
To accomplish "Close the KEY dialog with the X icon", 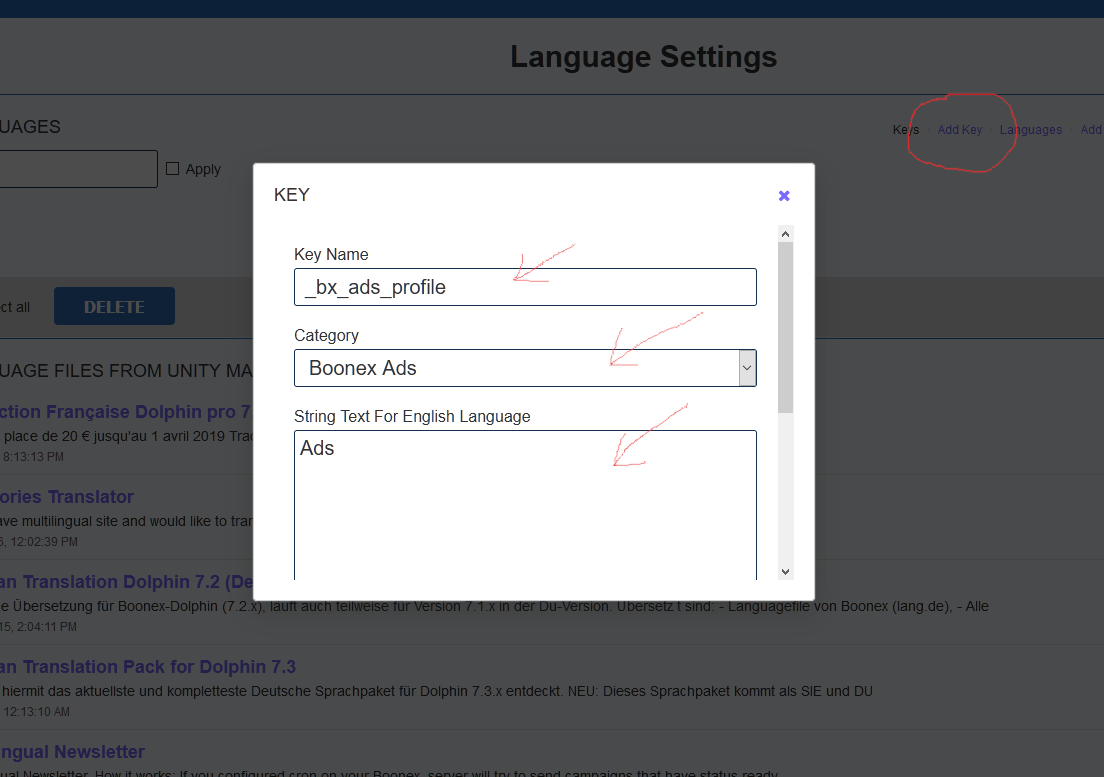I will click(784, 196).
